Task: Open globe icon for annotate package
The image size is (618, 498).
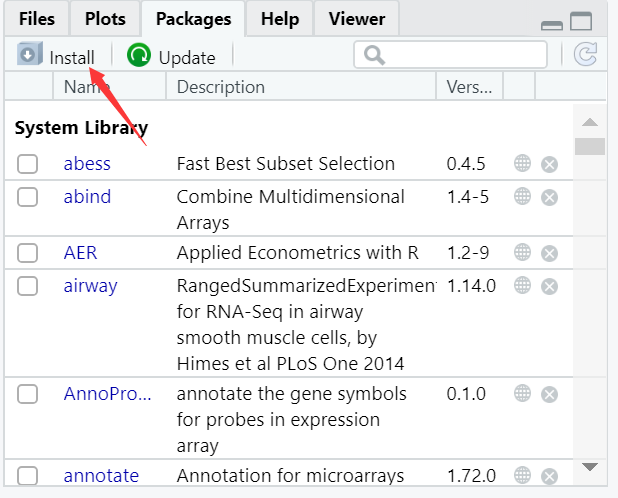Action: point(522,476)
